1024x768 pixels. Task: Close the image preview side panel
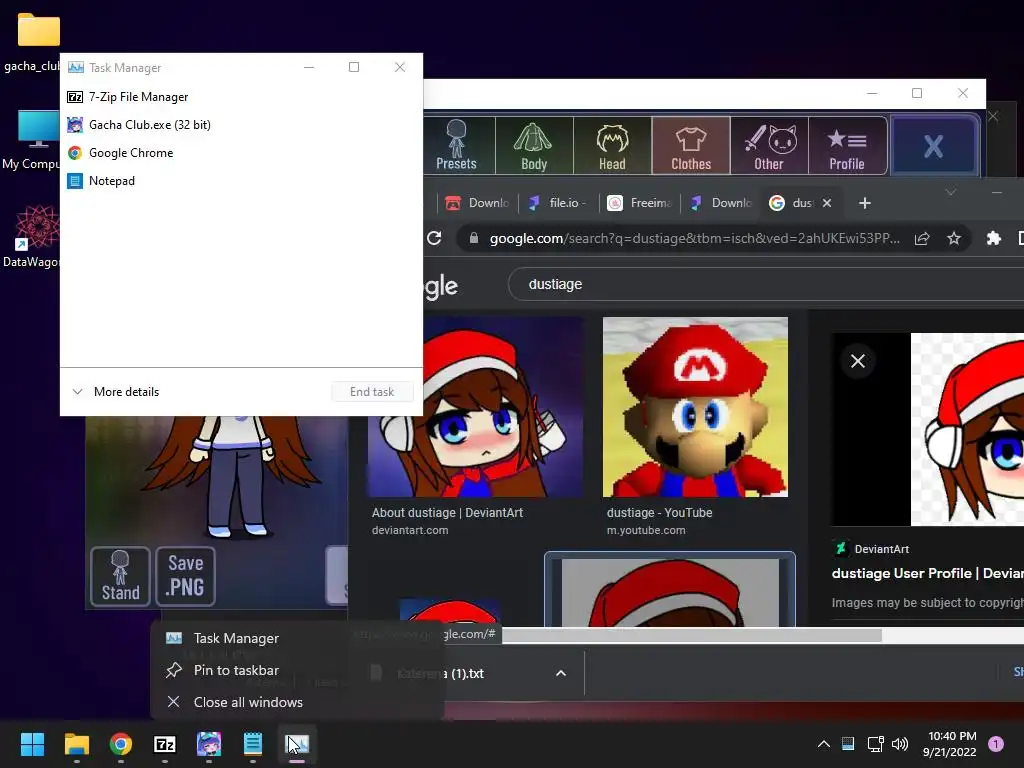pyautogui.click(x=858, y=361)
